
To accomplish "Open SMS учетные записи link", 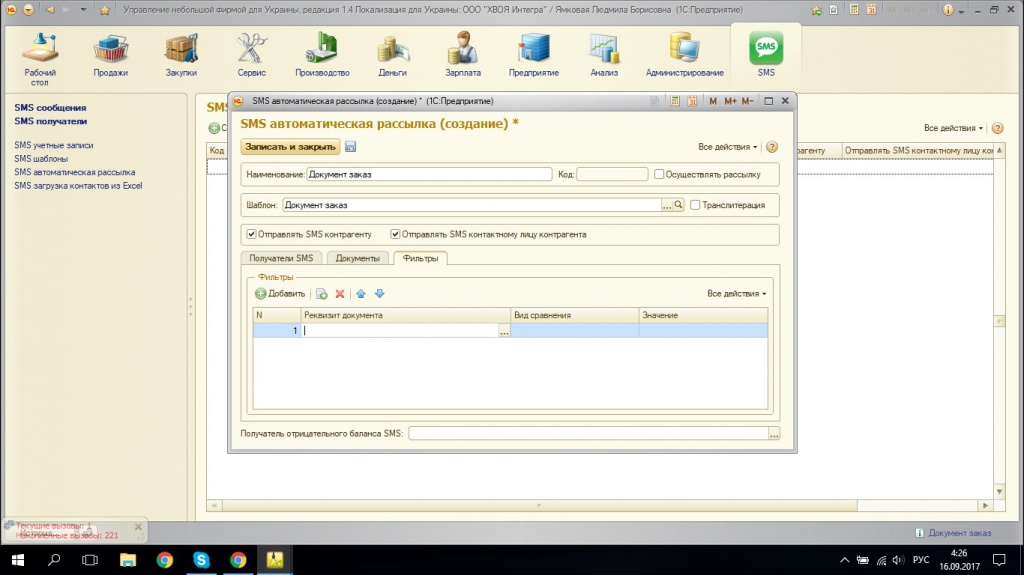I will (x=54, y=145).
